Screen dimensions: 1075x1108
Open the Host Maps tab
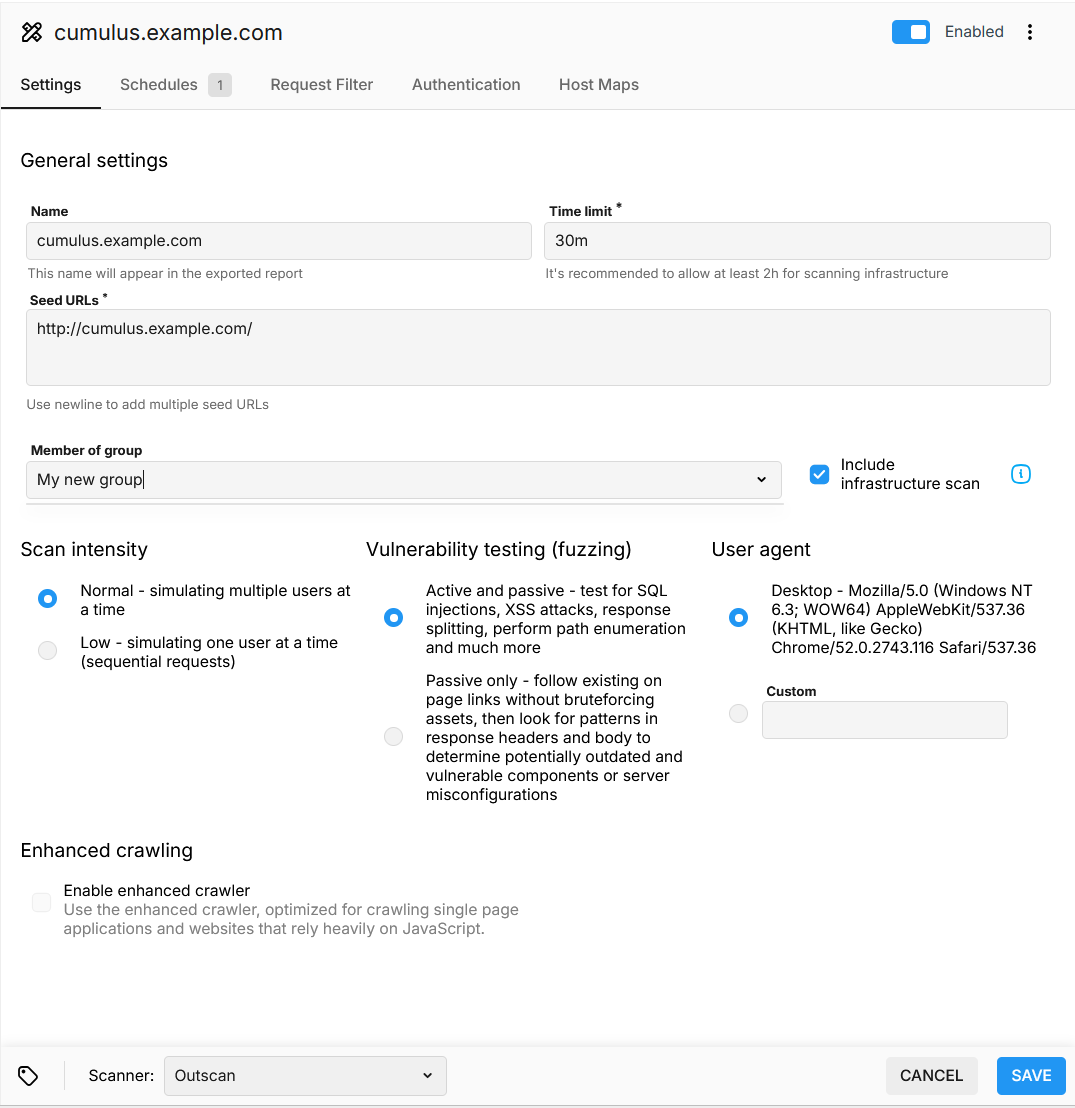pyautogui.click(x=599, y=85)
